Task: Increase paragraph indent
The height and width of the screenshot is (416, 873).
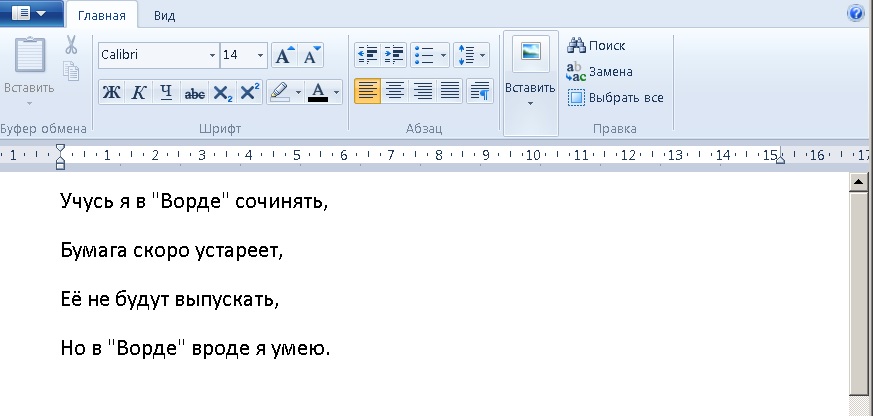Action: 394,55
